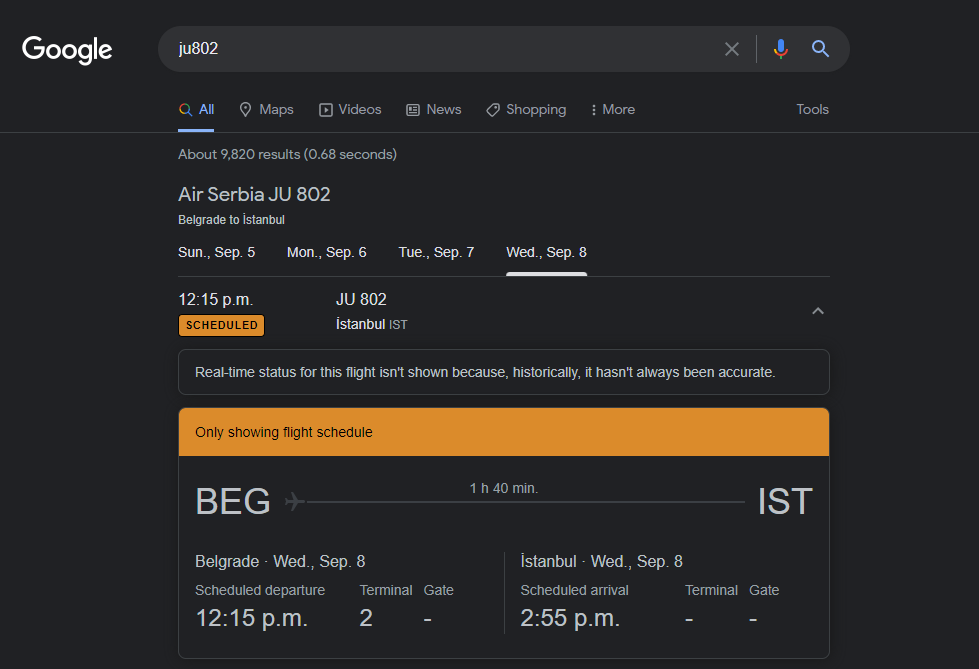Screen dimensions: 979x669
Task: Click the About 9,820 results text
Action: (x=287, y=154)
